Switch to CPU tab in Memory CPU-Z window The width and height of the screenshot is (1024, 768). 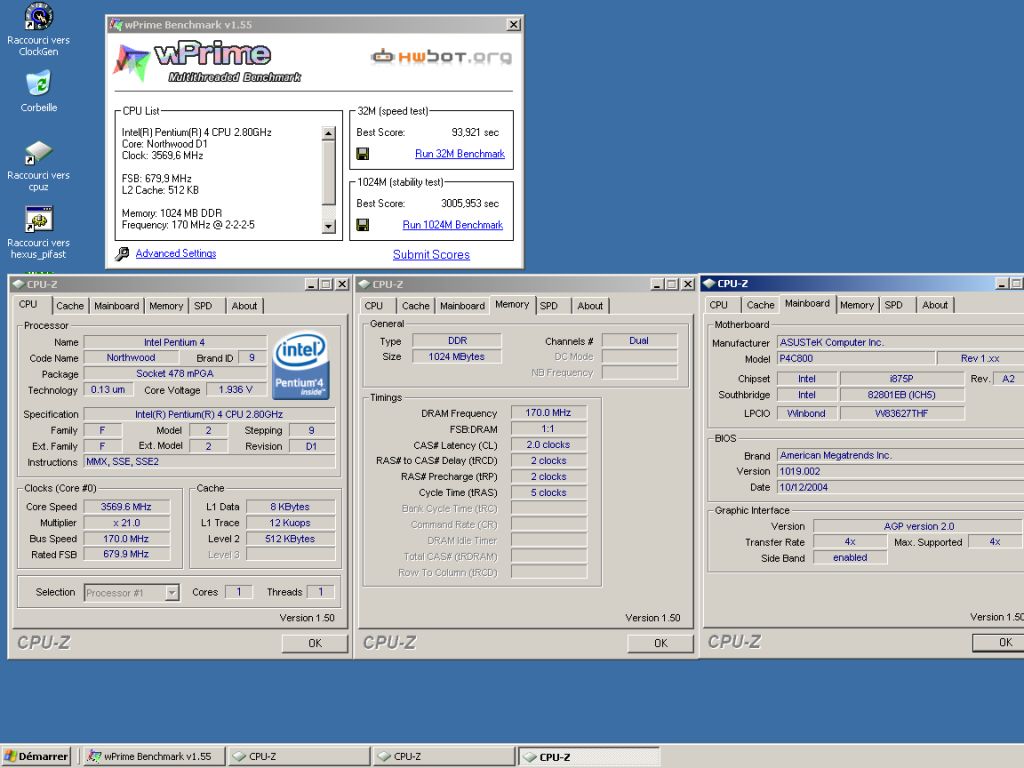pyautogui.click(x=374, y=306)
